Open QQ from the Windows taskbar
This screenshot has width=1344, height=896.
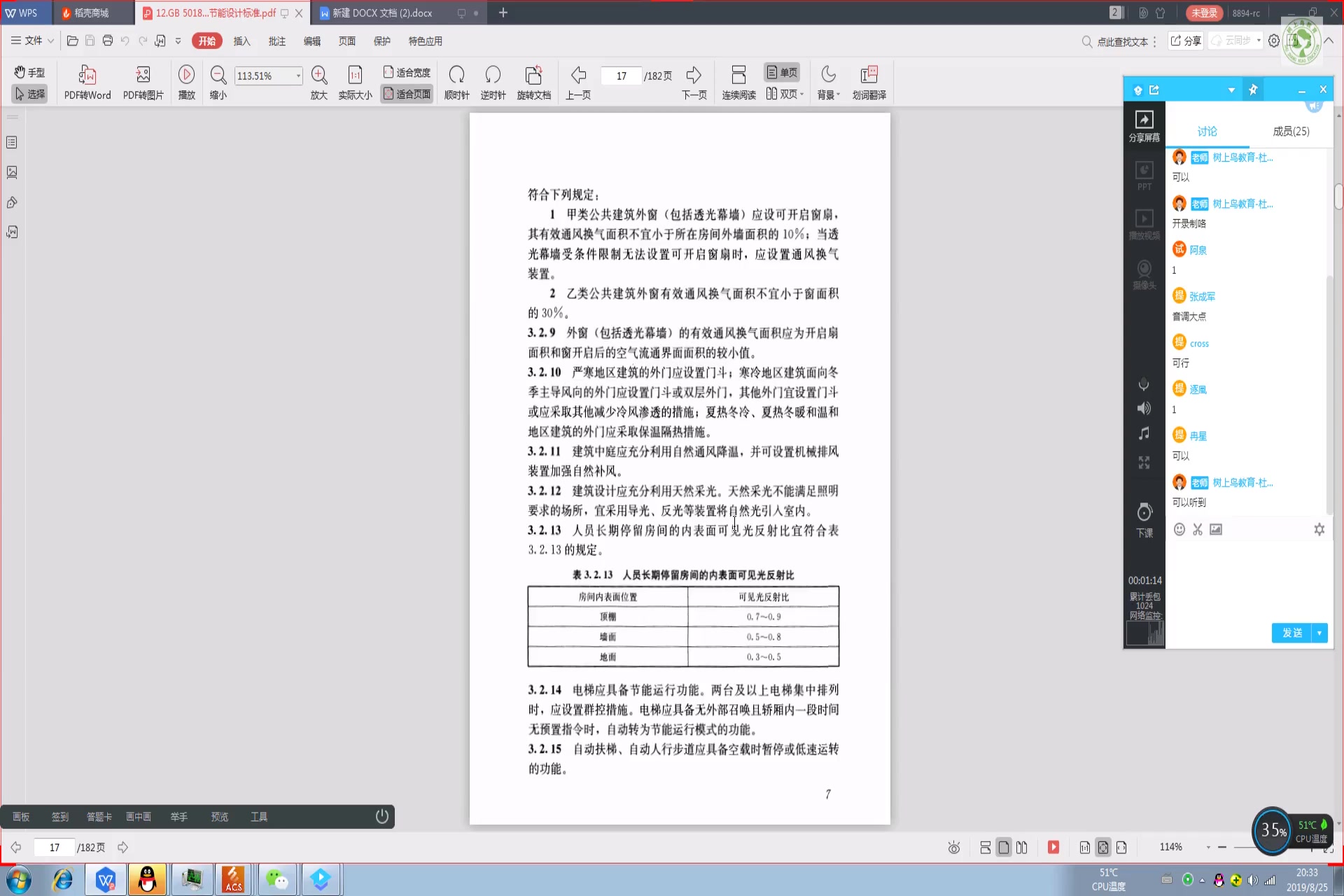147,879
